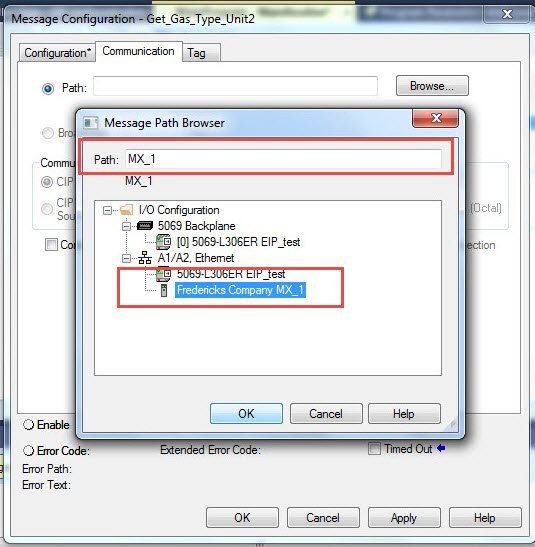The width and height of the screenshot is (535, 547).
Task: Click the Fredericks Company MX_1 device icon
Action: point(164,290)
